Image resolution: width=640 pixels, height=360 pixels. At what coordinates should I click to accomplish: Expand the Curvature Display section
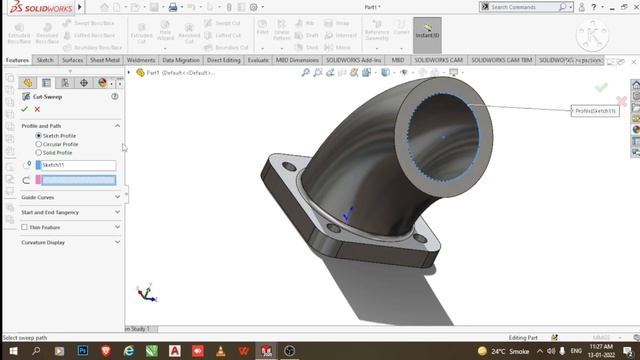(x=118, y=242)
